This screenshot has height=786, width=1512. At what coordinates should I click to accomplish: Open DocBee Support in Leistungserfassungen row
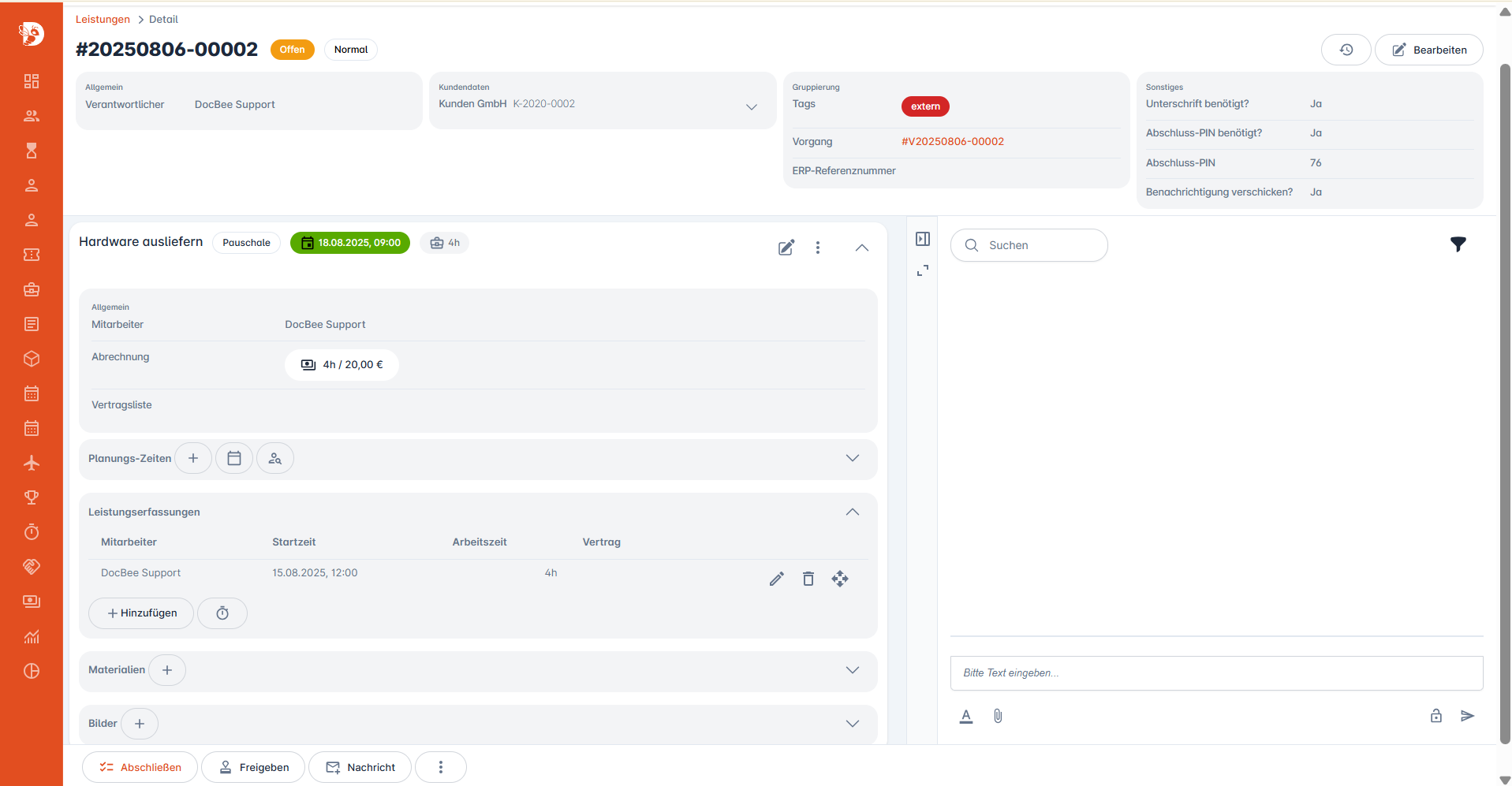point(140,573)
